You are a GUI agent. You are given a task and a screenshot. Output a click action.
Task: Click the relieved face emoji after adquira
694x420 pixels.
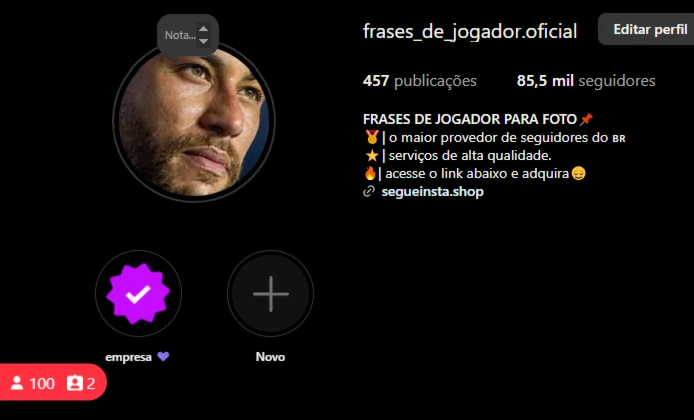(x=578, y=173)
